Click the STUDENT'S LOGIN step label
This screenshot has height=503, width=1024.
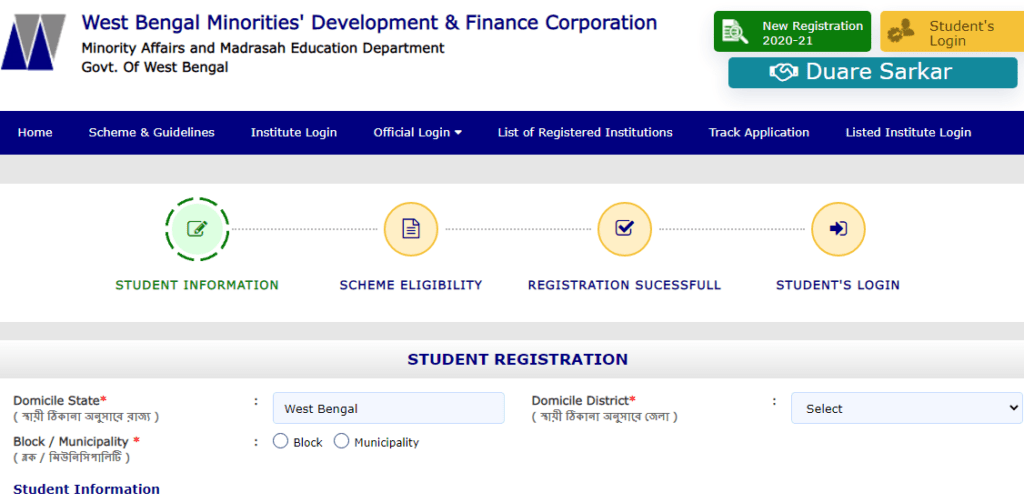point(838,285)
